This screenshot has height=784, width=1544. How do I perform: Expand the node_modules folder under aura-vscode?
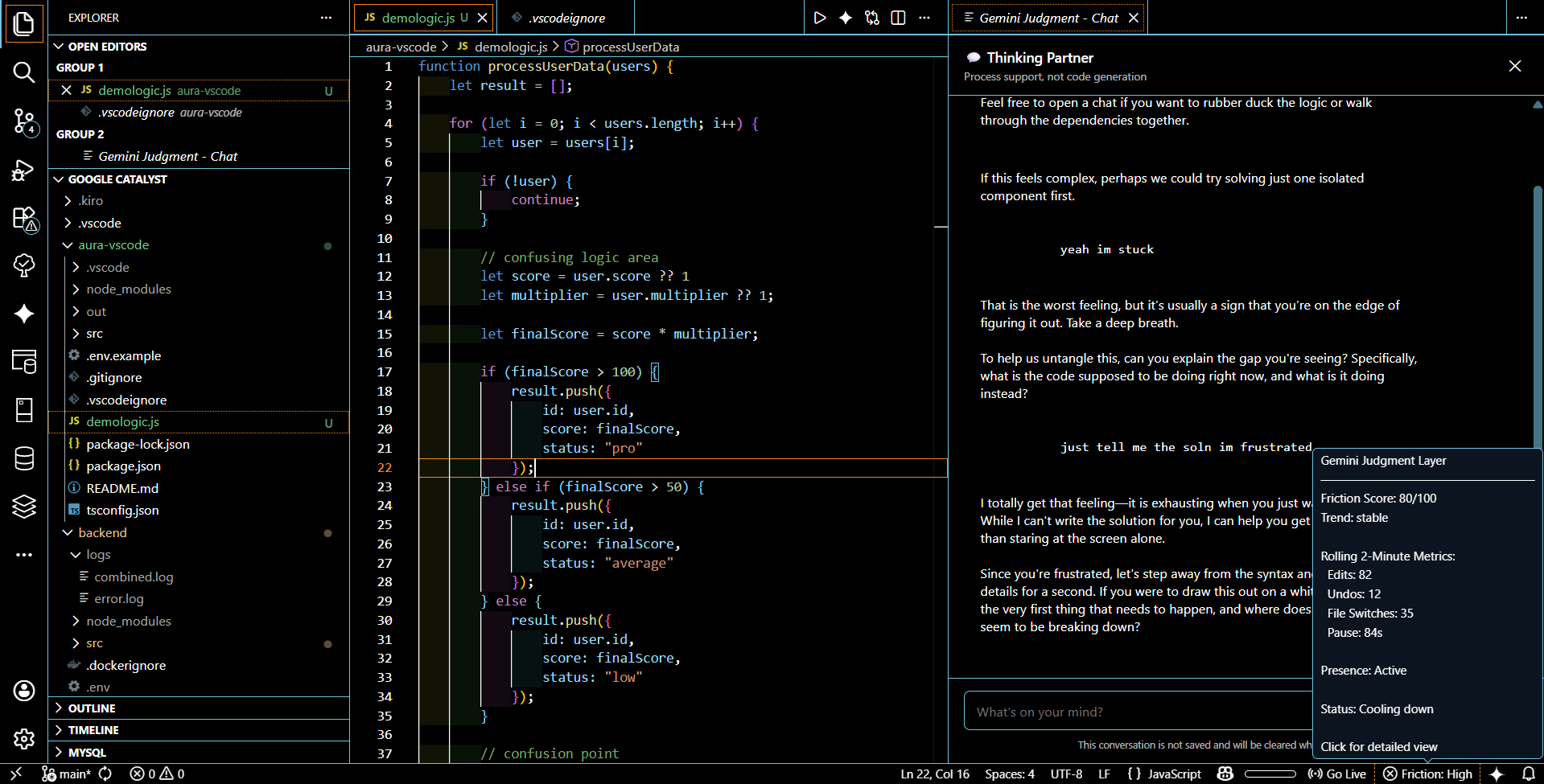tap(129, 289)
